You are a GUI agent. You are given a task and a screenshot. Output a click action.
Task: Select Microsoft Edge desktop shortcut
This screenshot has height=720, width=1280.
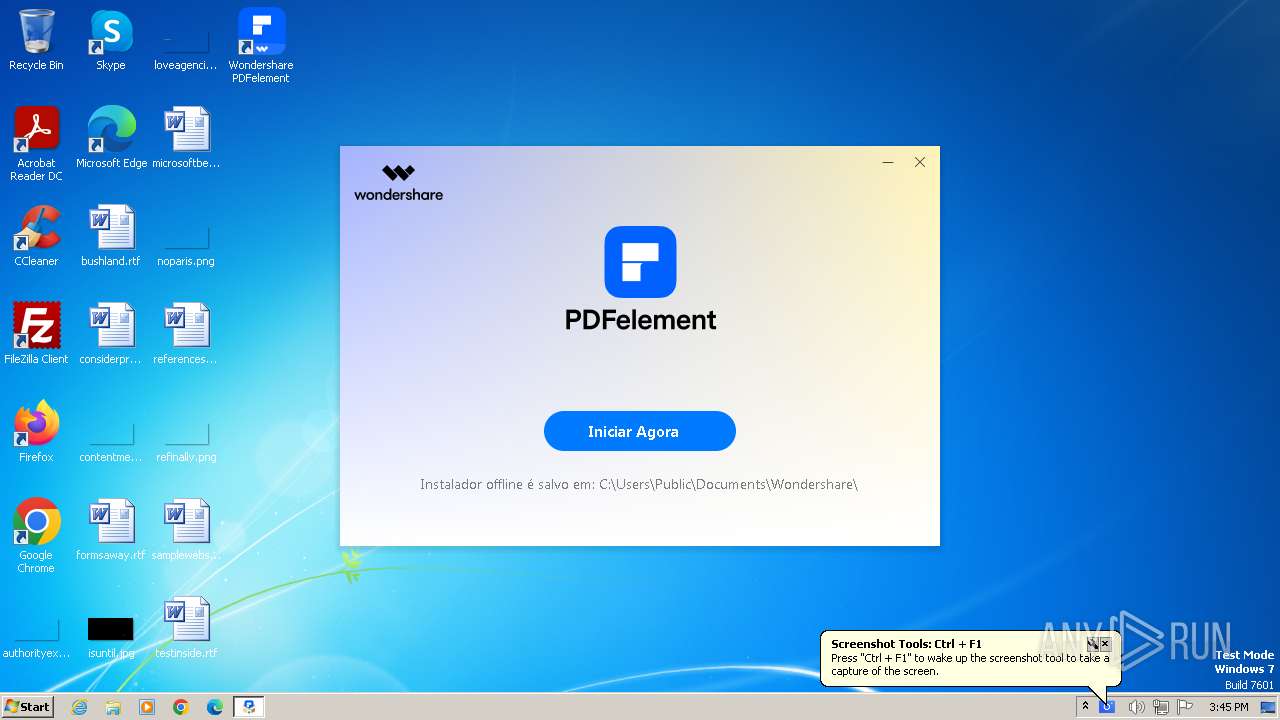coord(111,138)
